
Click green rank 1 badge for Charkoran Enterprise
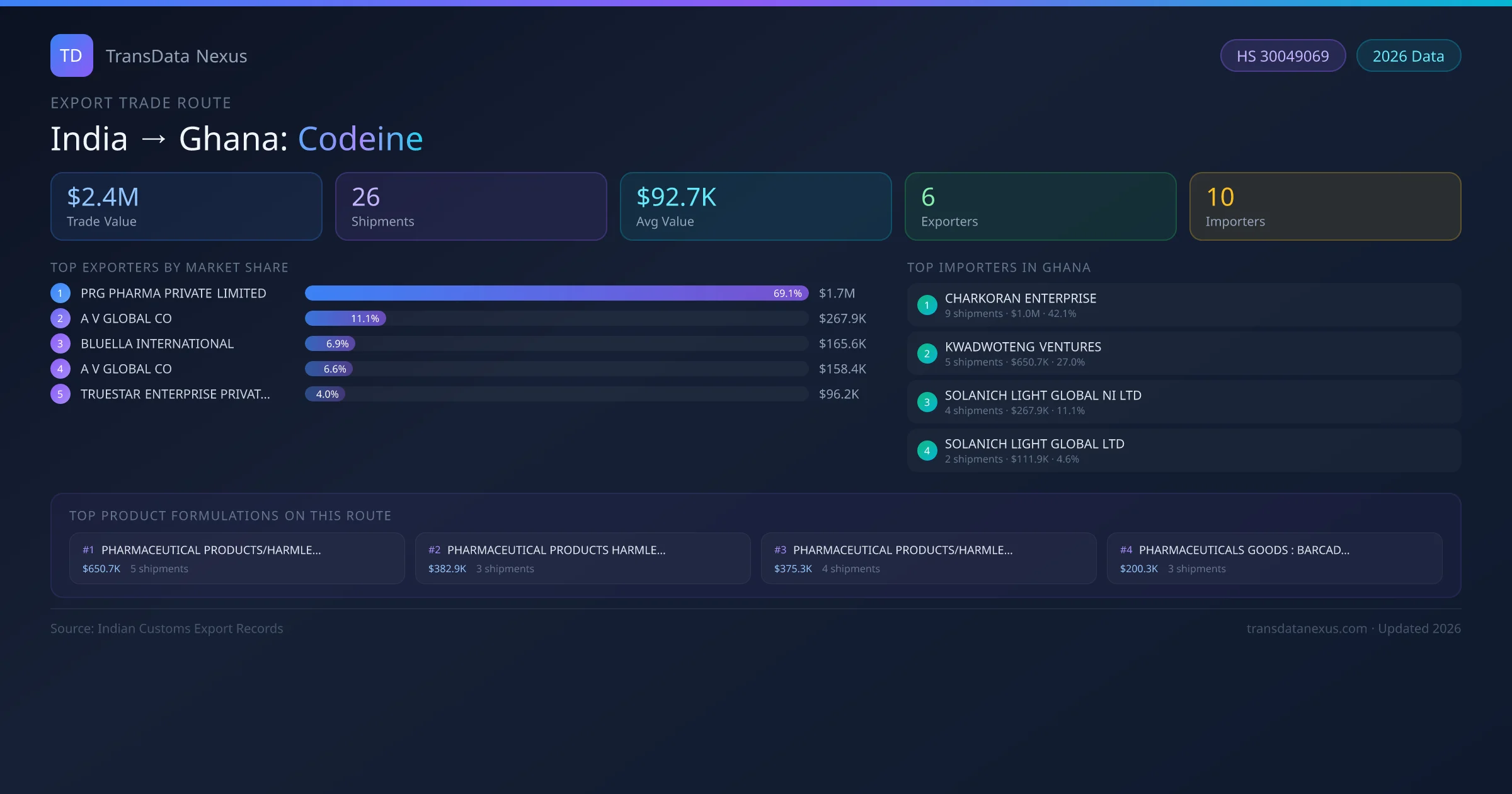pyautogui.click(x=927, y=305)
